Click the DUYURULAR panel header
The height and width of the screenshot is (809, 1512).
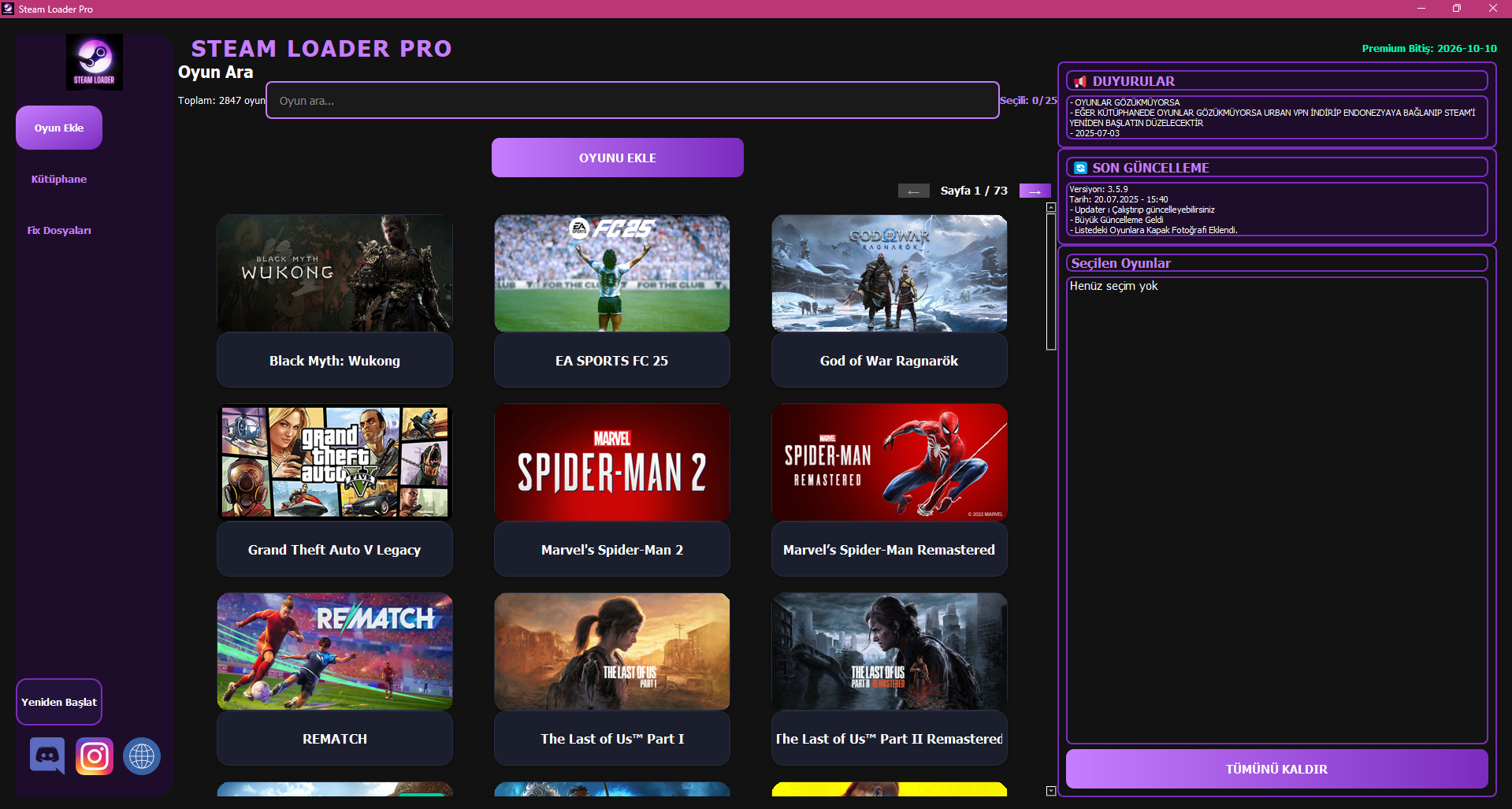coord(1276,81)
